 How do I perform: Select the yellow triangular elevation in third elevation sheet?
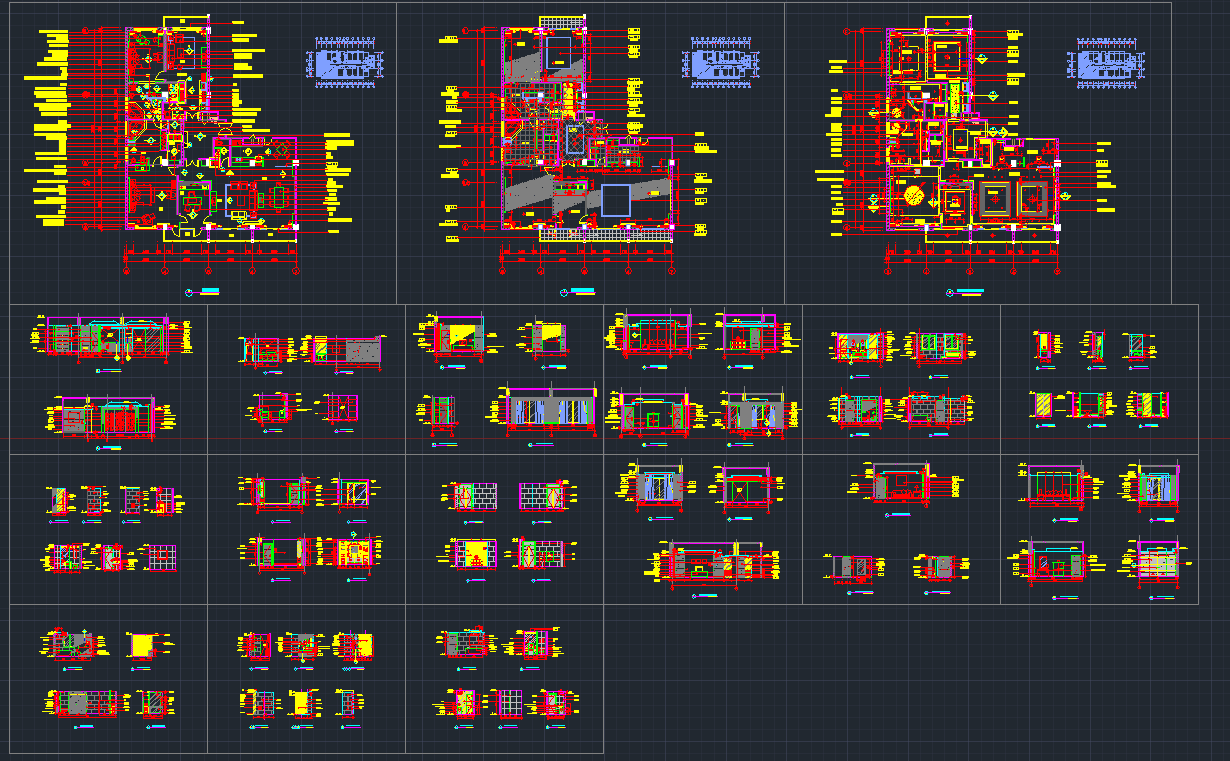(461, 337)
